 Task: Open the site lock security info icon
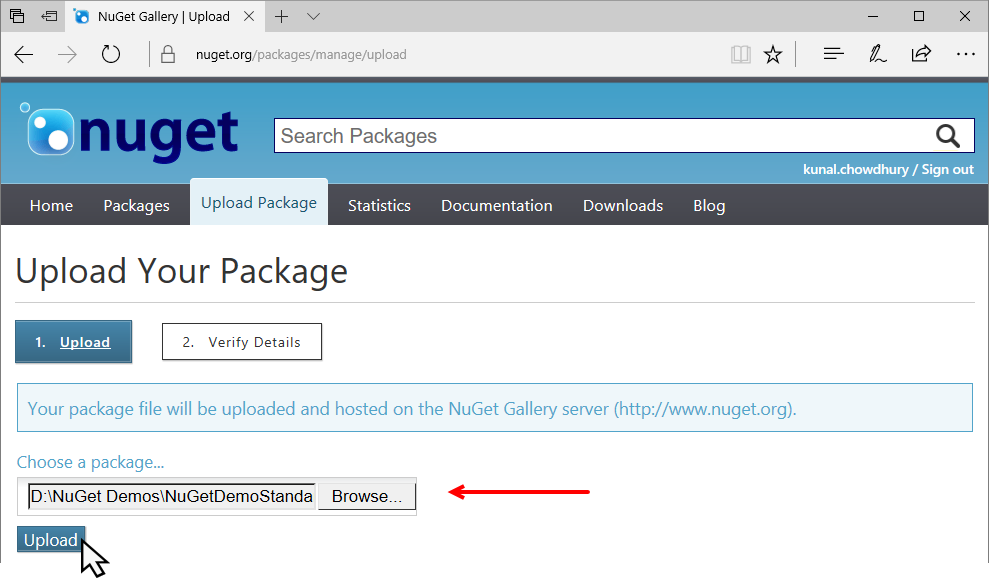[x=168, y=55]
